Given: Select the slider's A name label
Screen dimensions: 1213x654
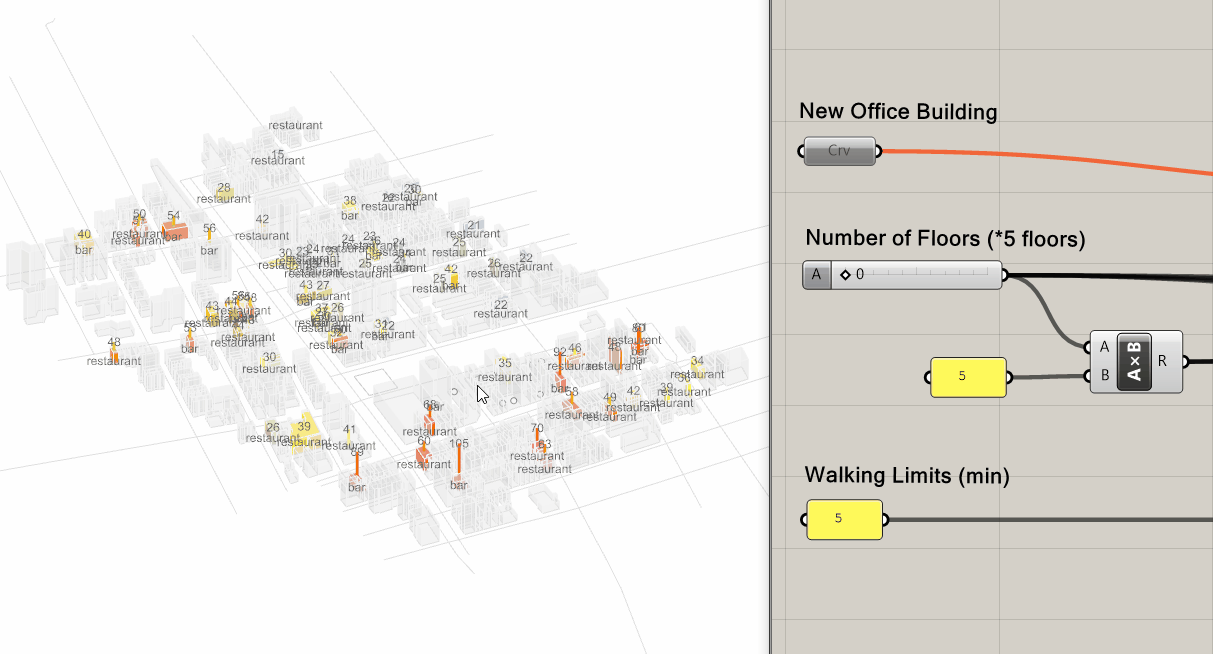Looking at the screenshot, I should pos(817,275).
